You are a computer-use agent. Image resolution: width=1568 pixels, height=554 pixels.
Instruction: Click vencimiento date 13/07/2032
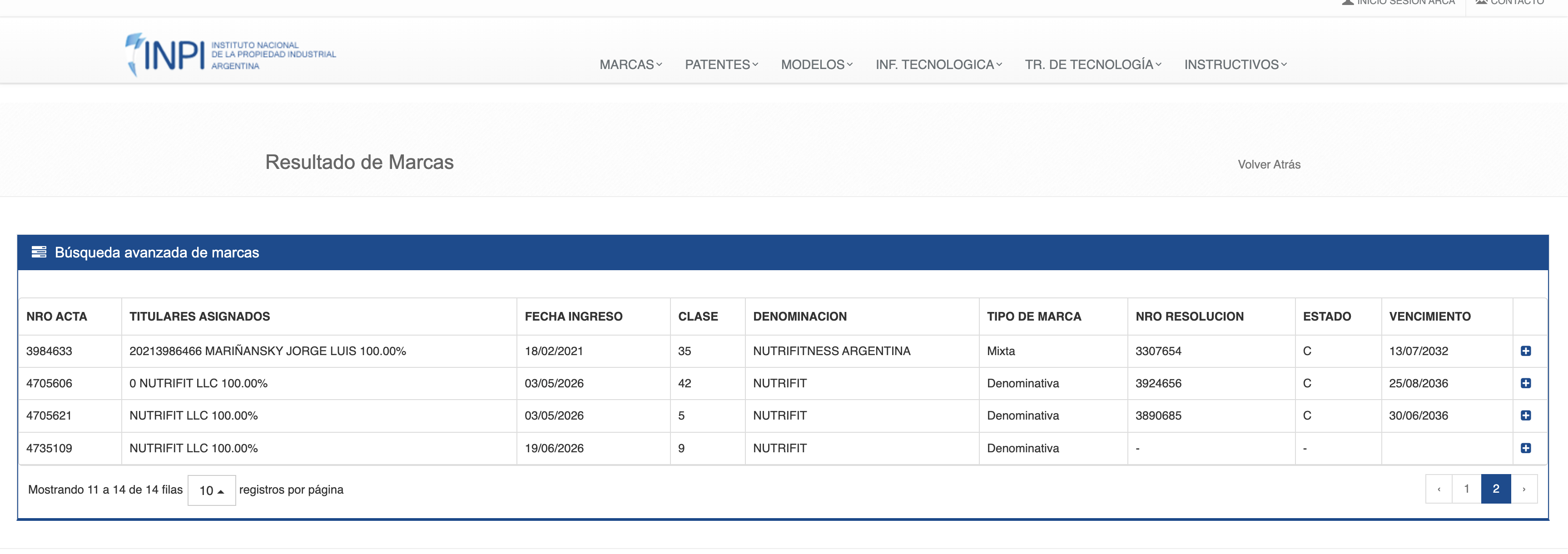tap(1418, 351)
